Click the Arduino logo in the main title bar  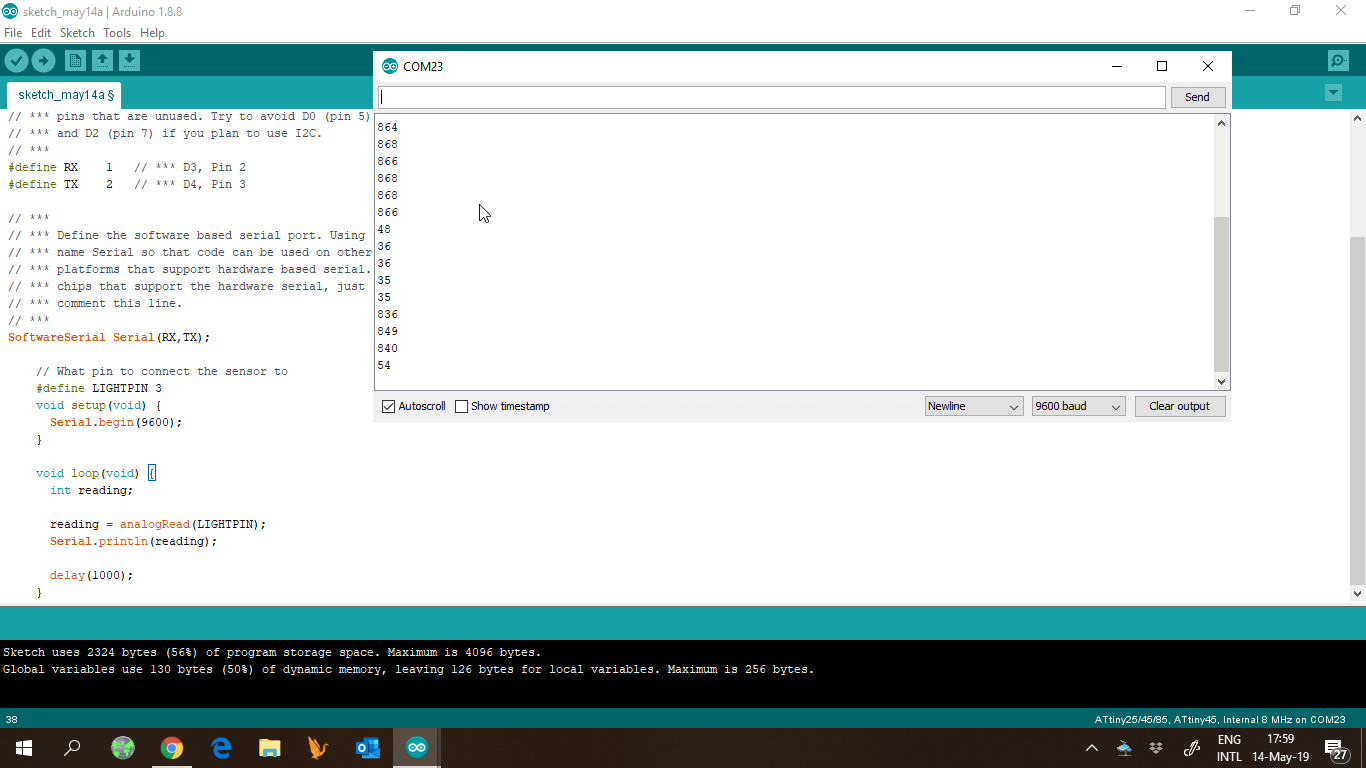pos(10,11)
